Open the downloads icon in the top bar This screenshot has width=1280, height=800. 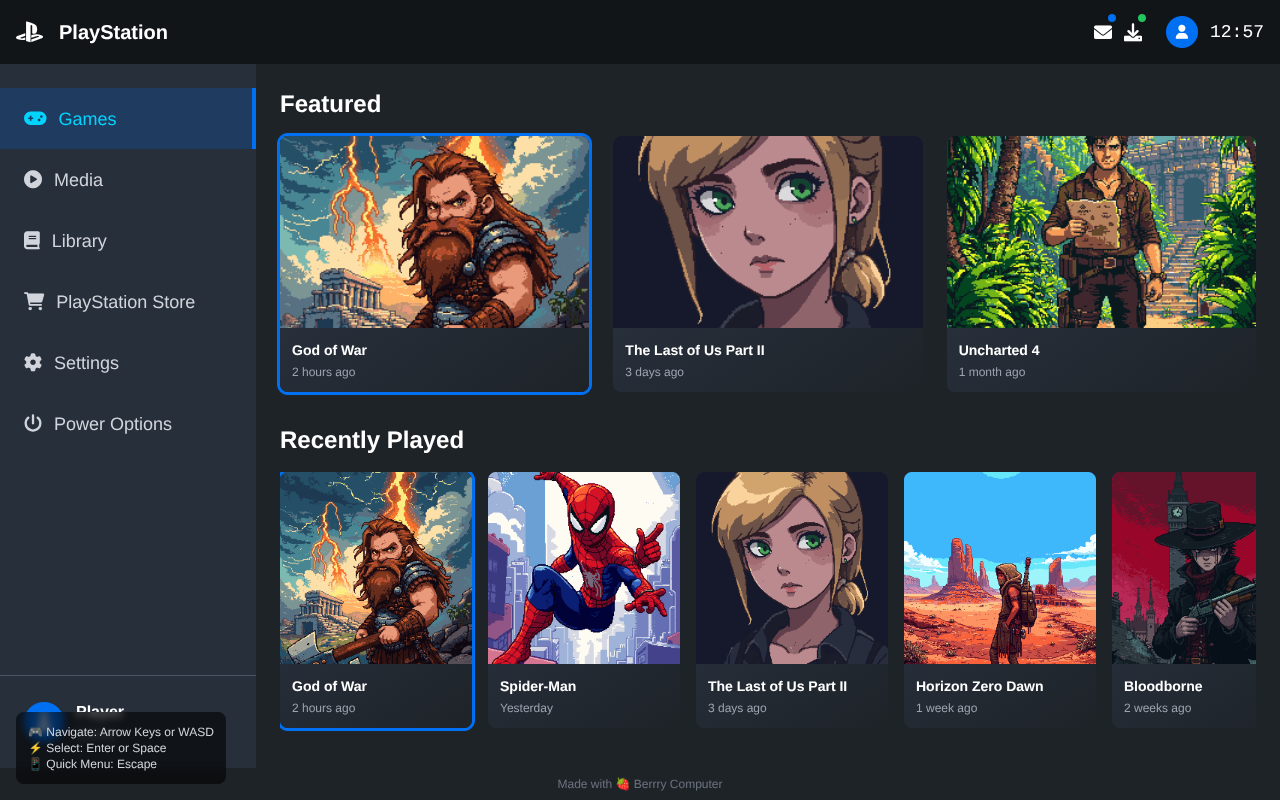[x=1133, y=31]
